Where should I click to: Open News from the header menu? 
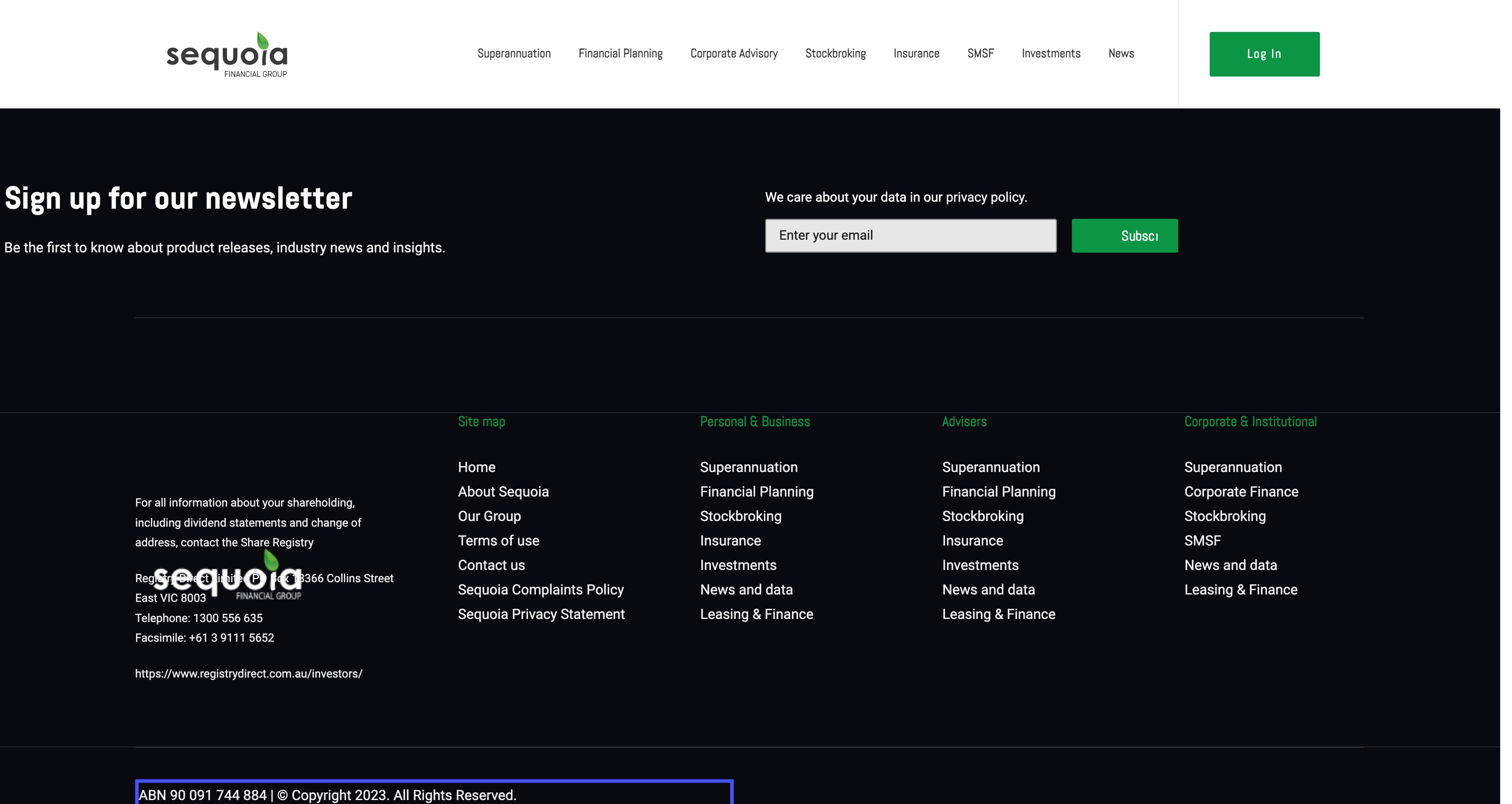[x=1120, y=53]
